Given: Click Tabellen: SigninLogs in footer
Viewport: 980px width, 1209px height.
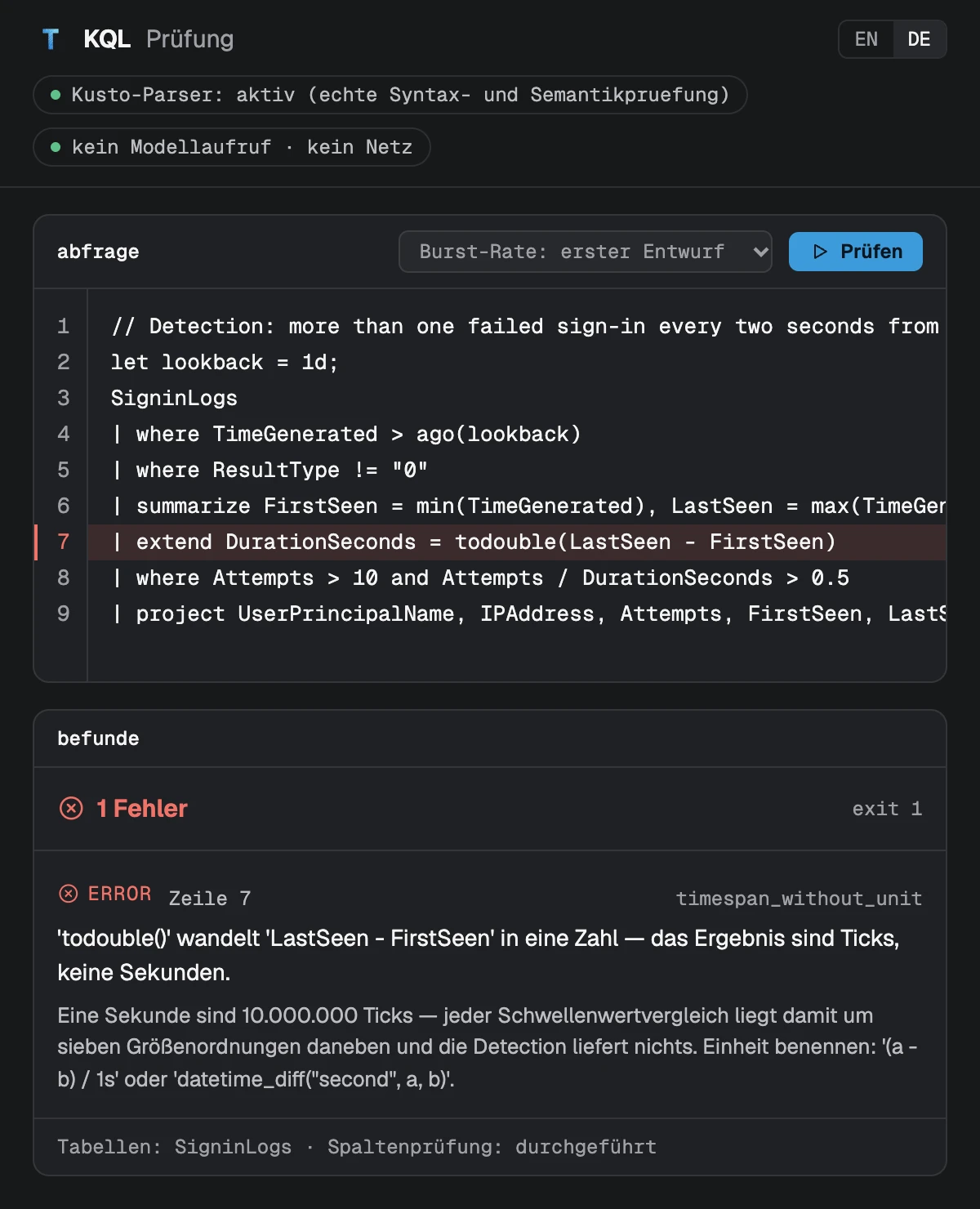Looking at the screenshot, I should (x=174, y=1147).
